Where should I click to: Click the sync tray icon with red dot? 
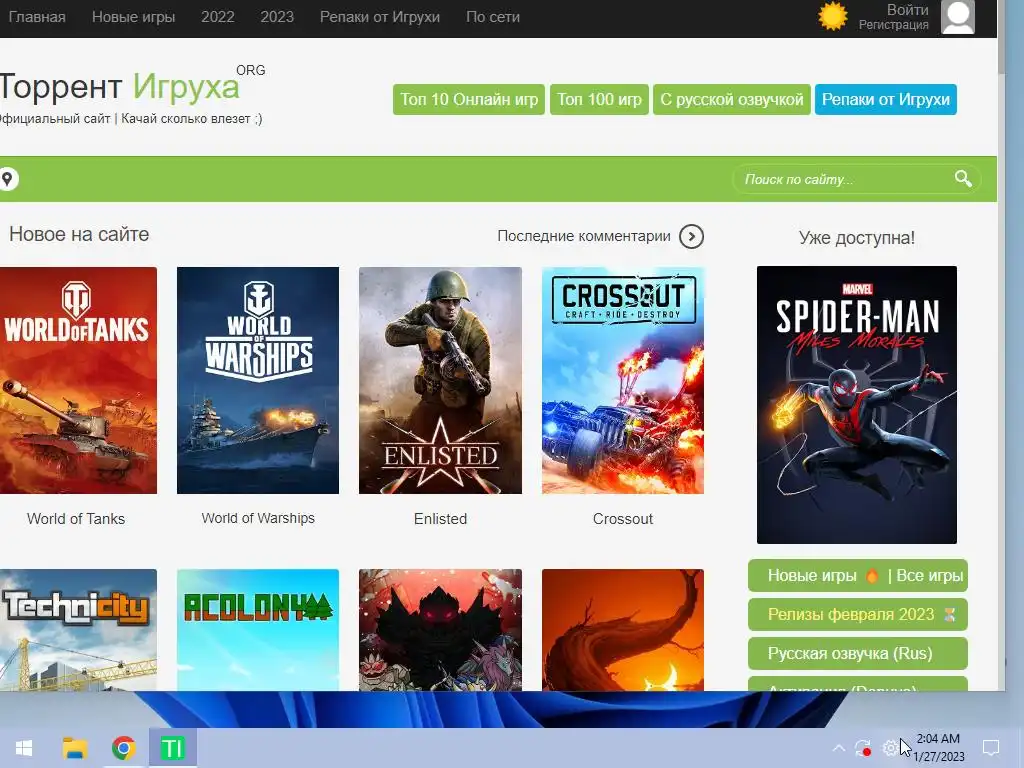pos(863,748)
